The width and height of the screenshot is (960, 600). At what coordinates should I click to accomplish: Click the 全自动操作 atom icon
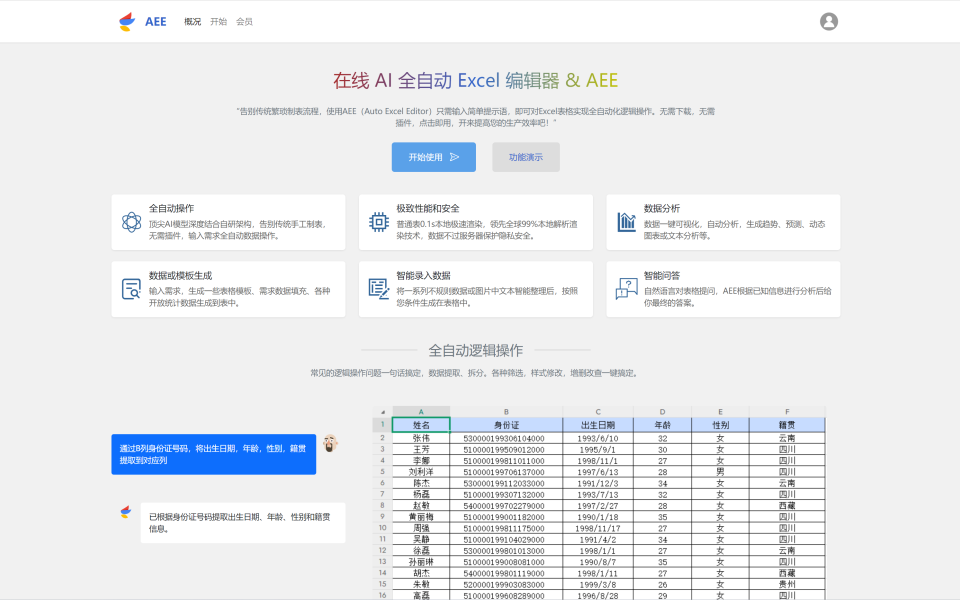(131, 222)
